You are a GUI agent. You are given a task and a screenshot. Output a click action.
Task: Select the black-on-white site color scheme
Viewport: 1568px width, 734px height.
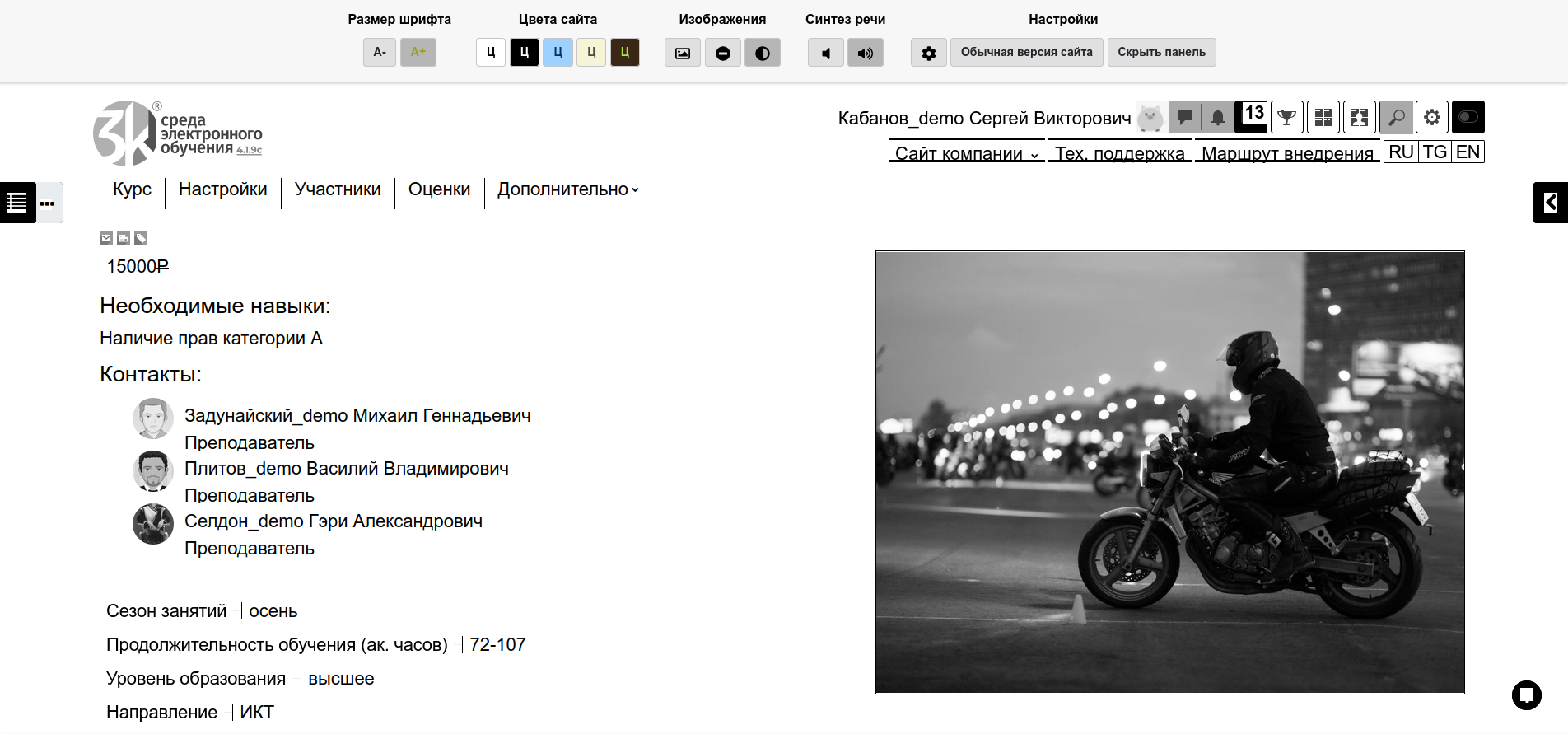(x=491, y=53)
